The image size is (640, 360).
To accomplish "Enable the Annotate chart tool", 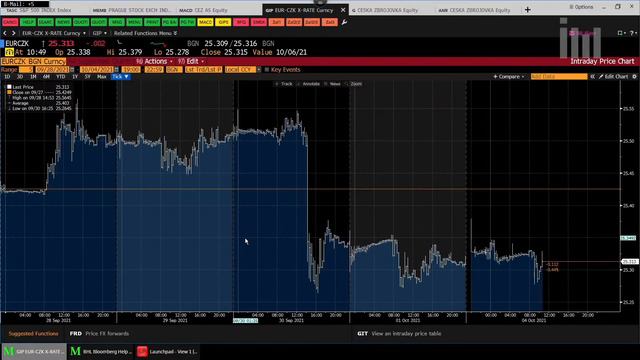I will click(x=309, y=84).
